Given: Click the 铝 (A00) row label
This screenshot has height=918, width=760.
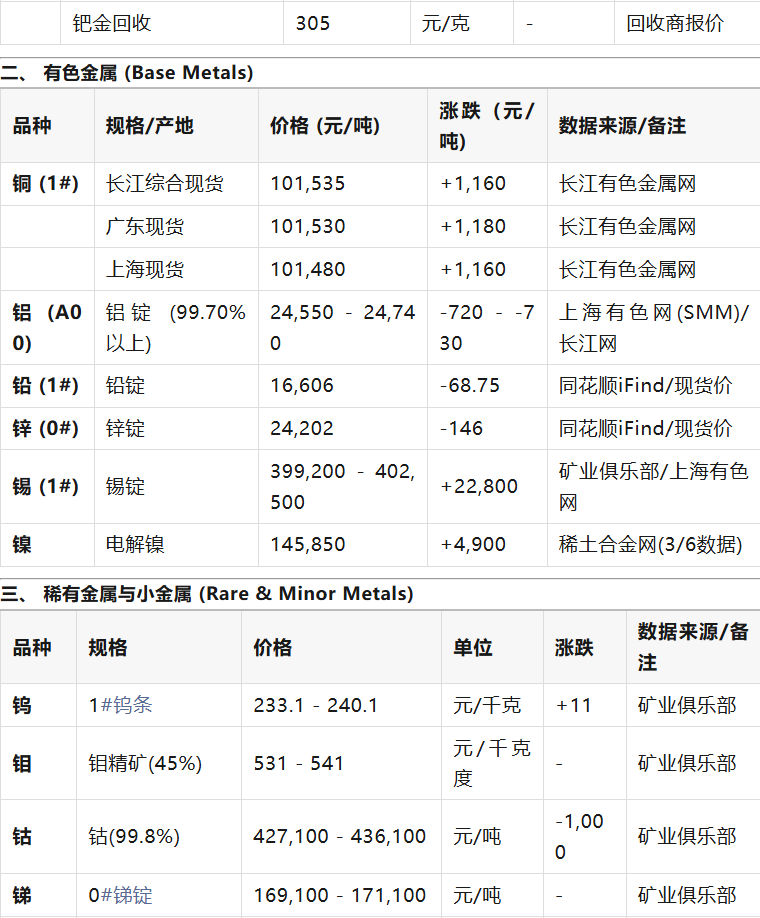Looking at the screenshot, I should click(46, 328).
